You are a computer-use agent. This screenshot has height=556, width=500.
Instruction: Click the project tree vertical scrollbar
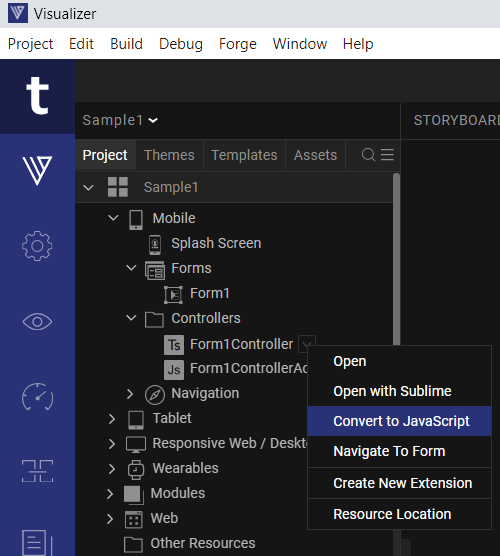click(x=396, y=259)
